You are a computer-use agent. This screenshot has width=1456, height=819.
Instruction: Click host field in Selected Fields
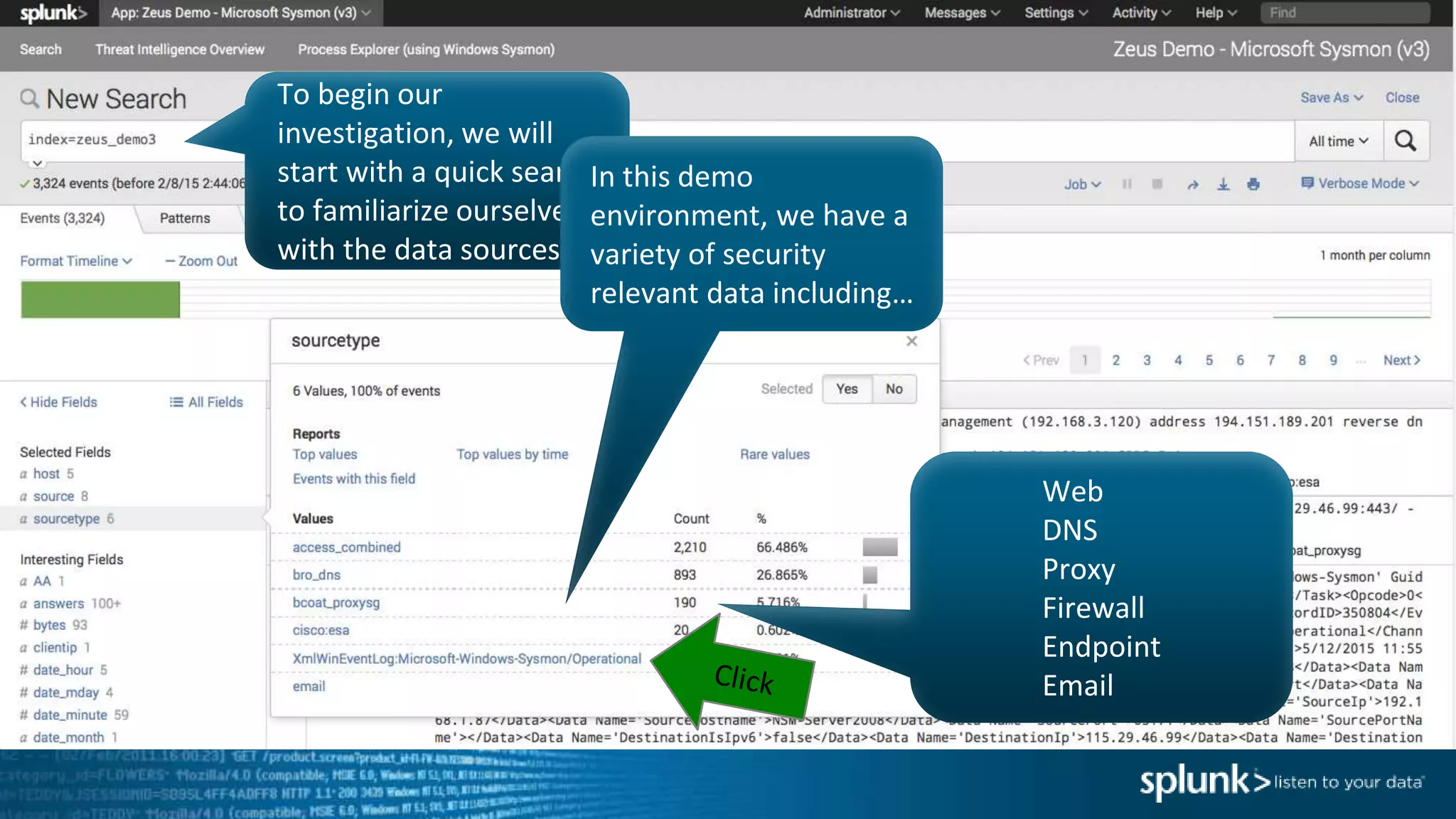(46, 474)
